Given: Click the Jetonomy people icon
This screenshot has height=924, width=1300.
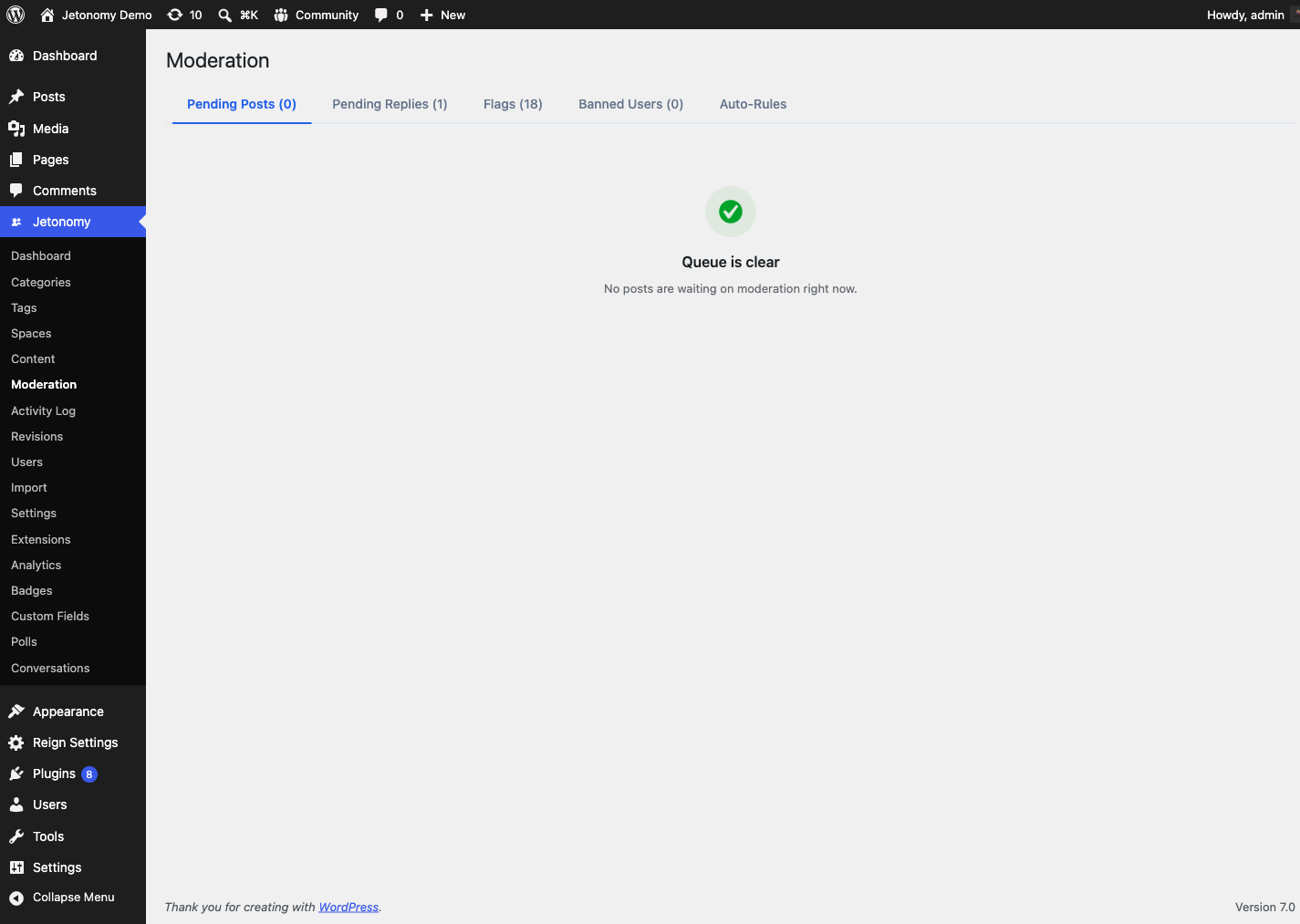Looking at the screenshot, I should tap(16, 222).
